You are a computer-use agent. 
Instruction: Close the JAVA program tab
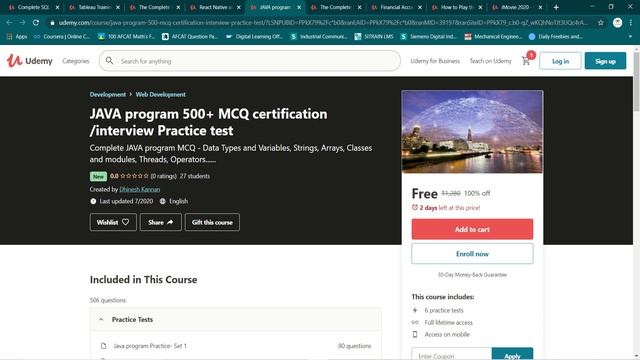pyautogui.click(x=299, y=7)
